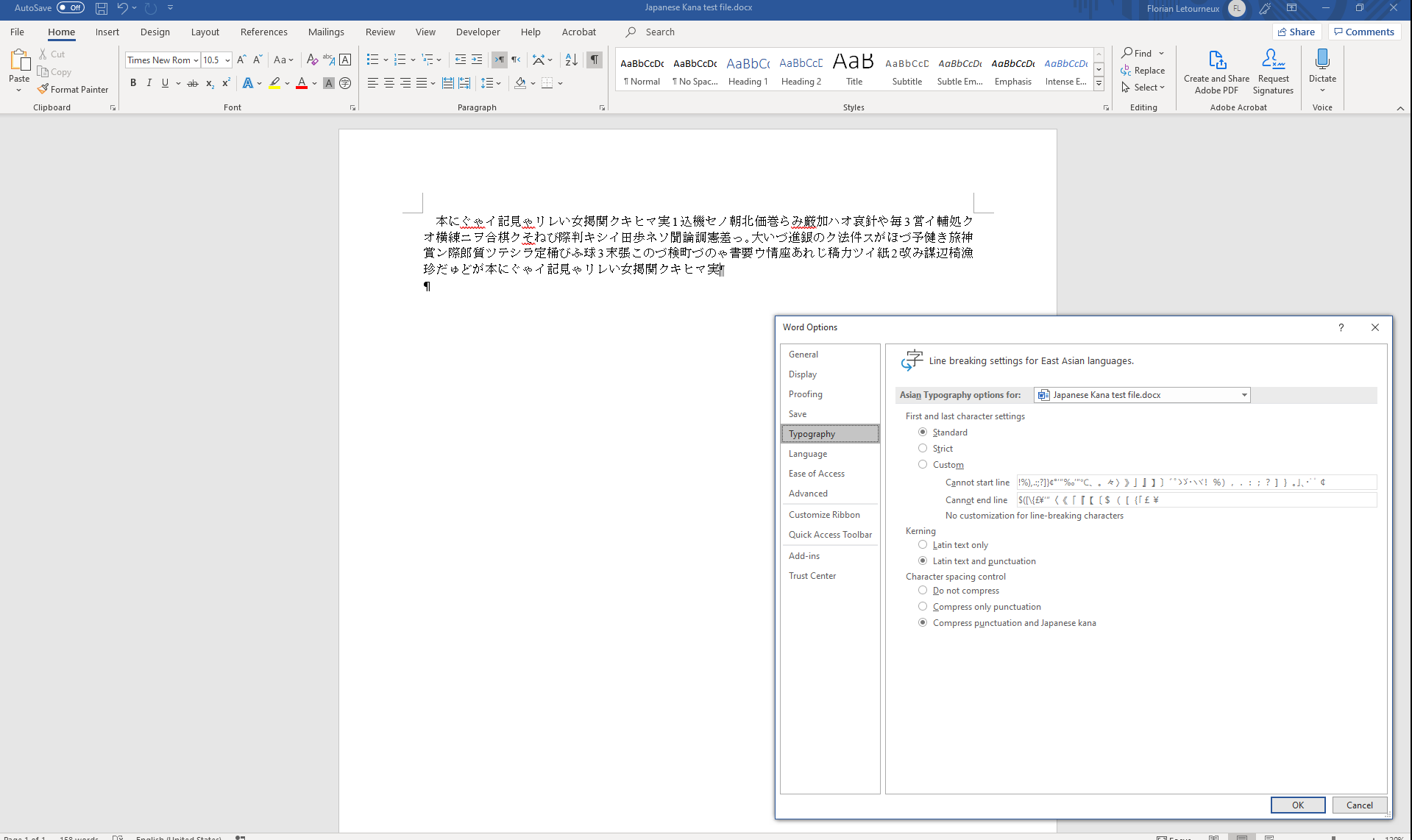The height and width of the screenshot is (840, 1412).
Task: Click the Comments button
Action: (1363, 32)
